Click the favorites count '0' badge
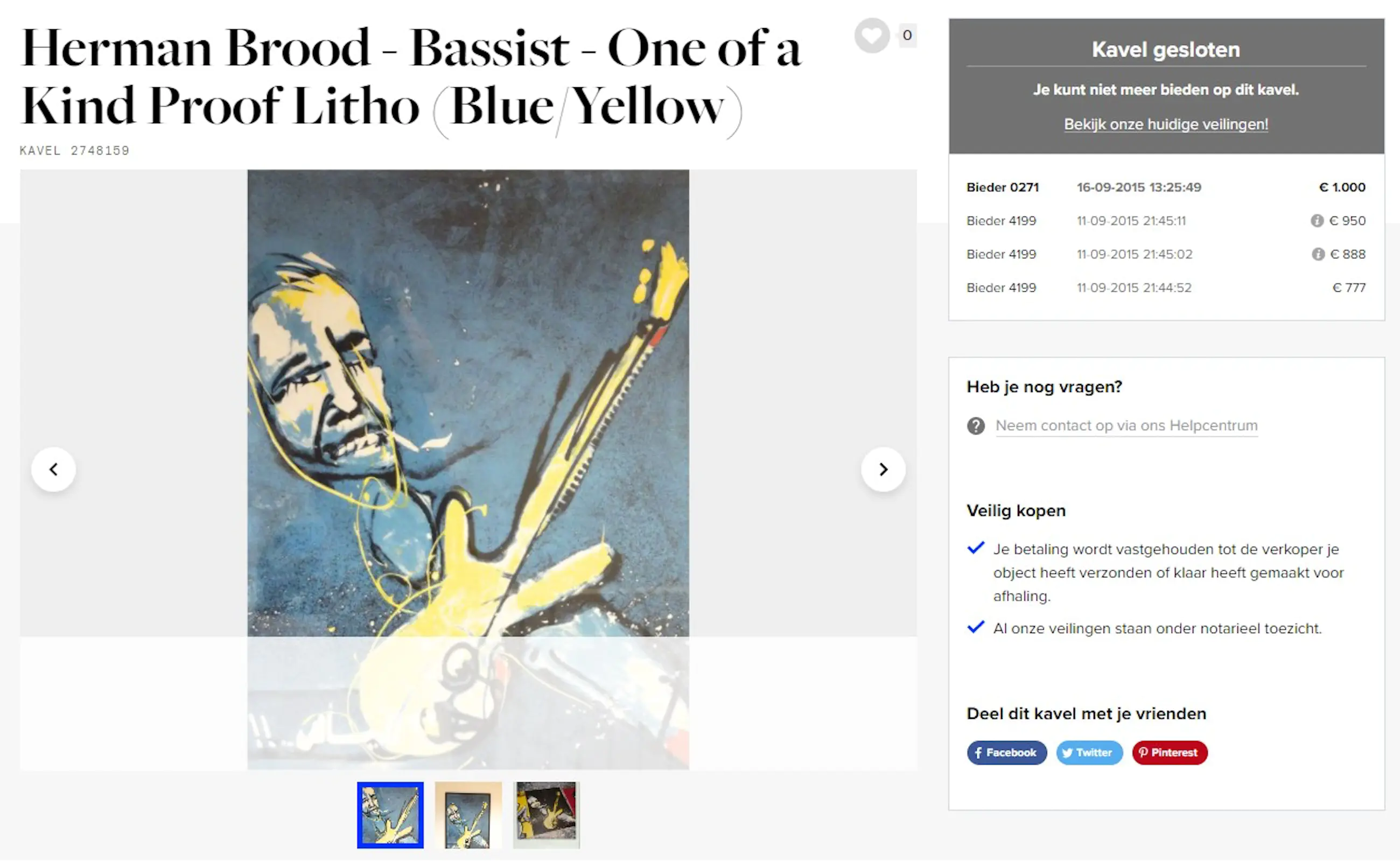This screenshot has width=1400, height=861. 907,36
